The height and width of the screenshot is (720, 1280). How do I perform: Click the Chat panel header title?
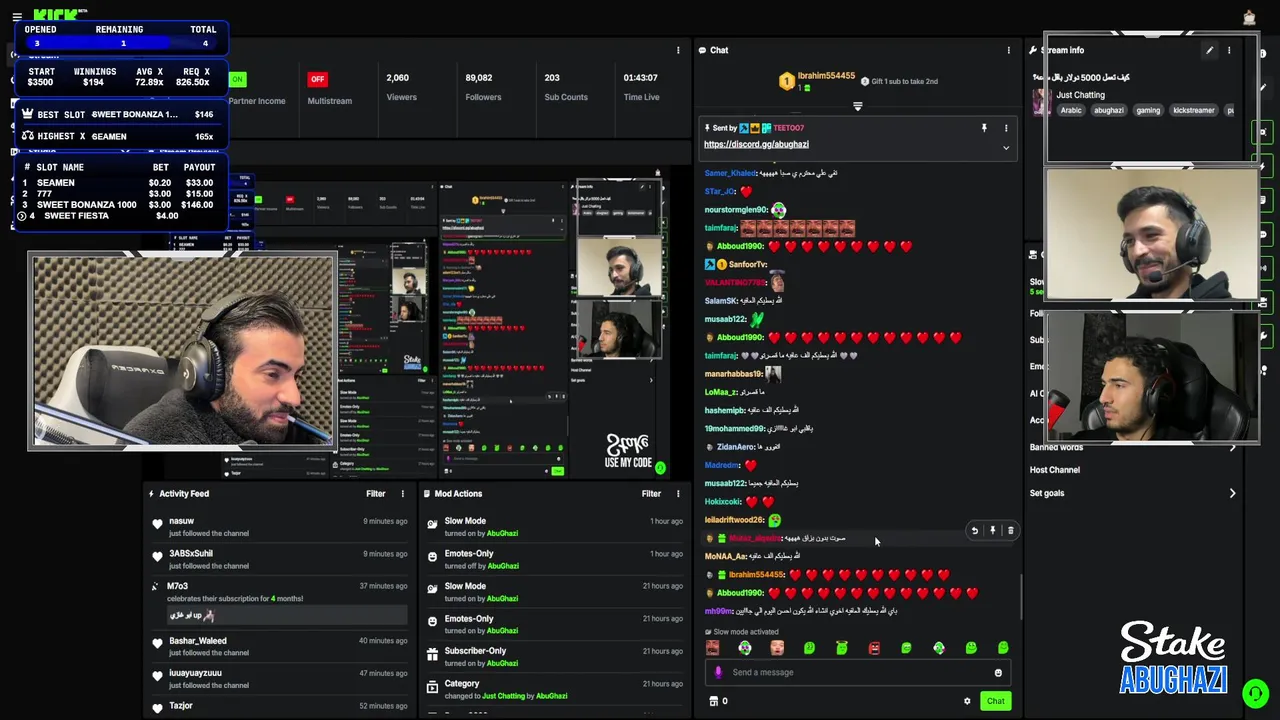coord(719,50)
